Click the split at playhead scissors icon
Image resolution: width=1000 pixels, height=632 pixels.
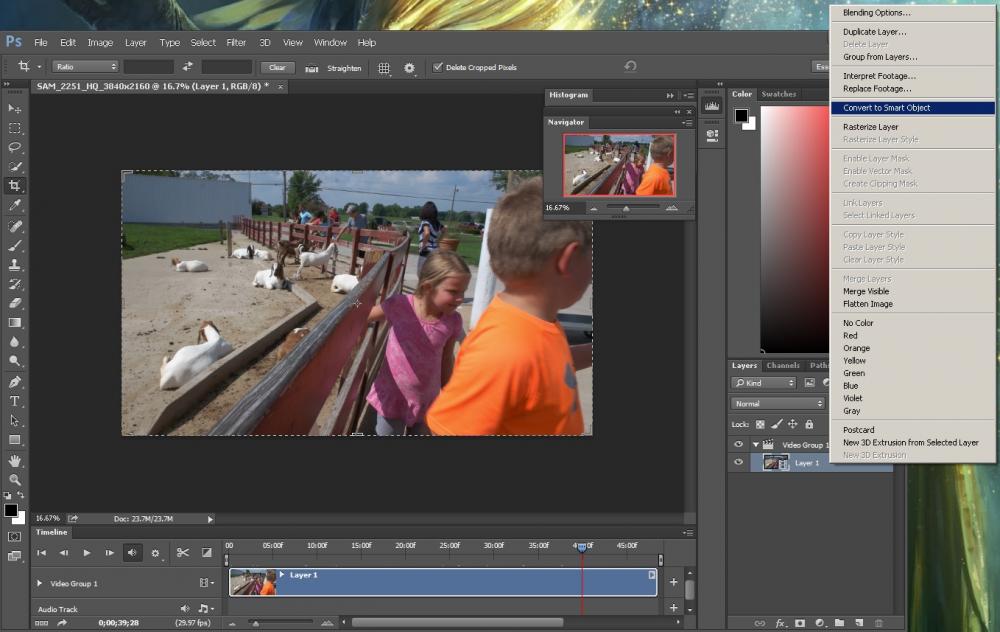183,552
